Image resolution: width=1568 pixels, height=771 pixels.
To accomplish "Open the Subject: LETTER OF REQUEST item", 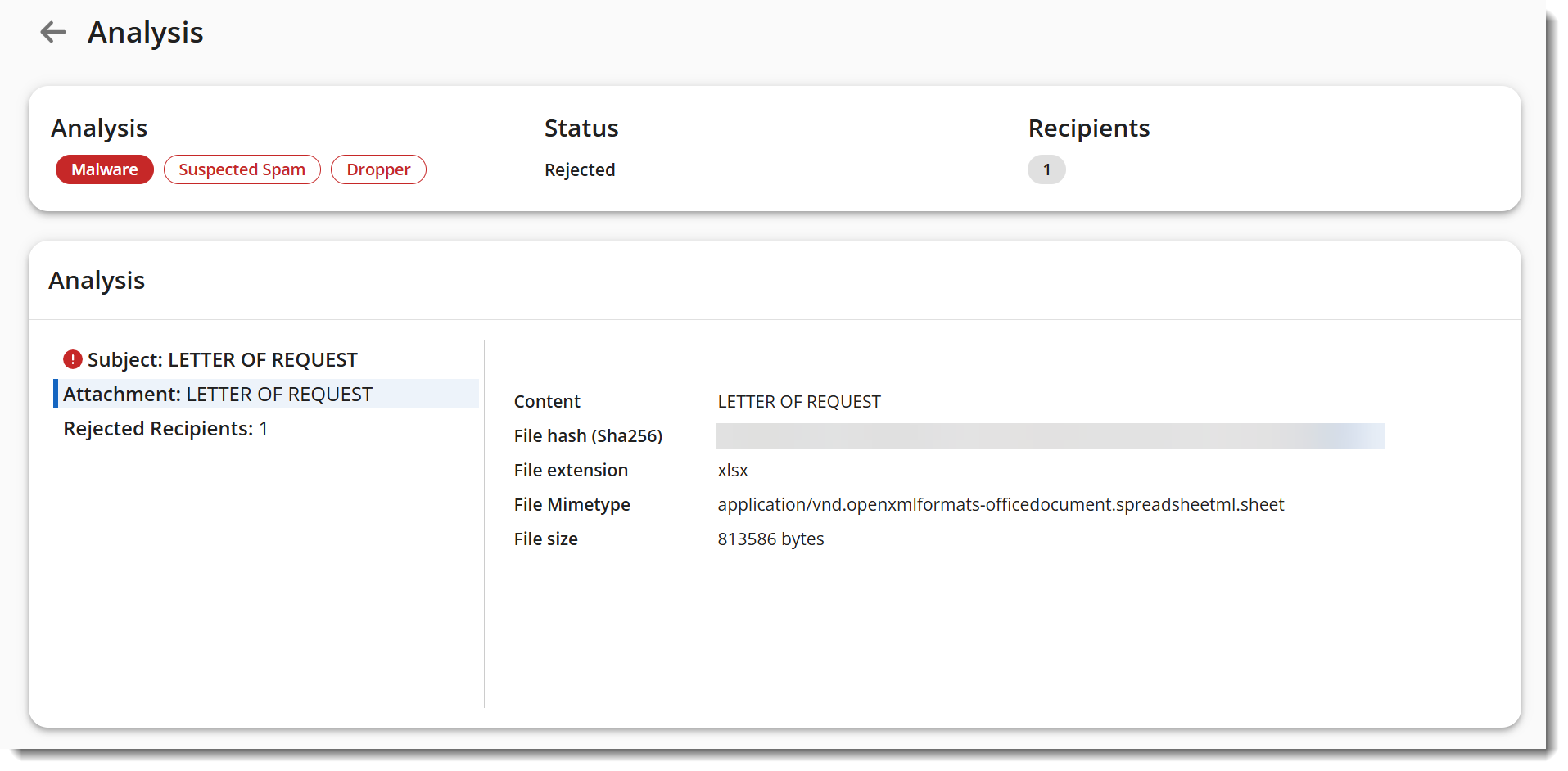I will coord(222,360).
